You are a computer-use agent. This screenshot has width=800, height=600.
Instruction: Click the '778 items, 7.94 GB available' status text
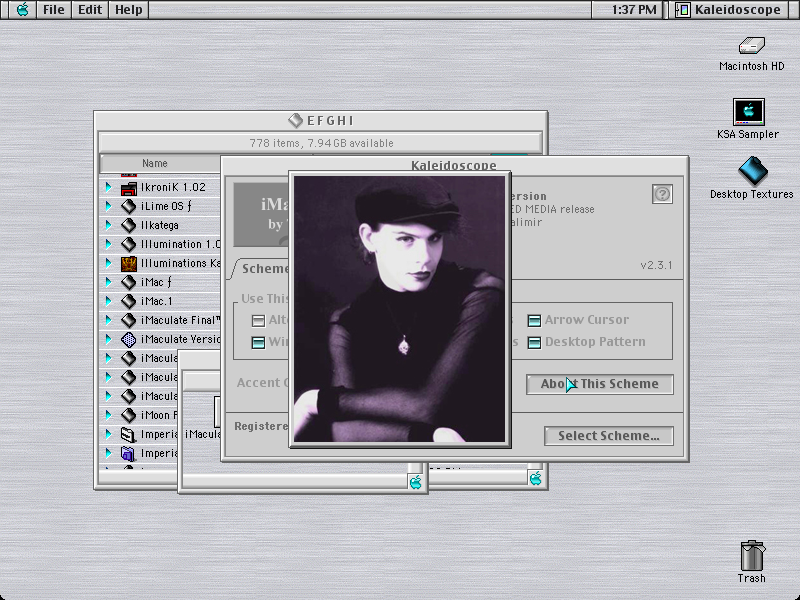point(321,143)
